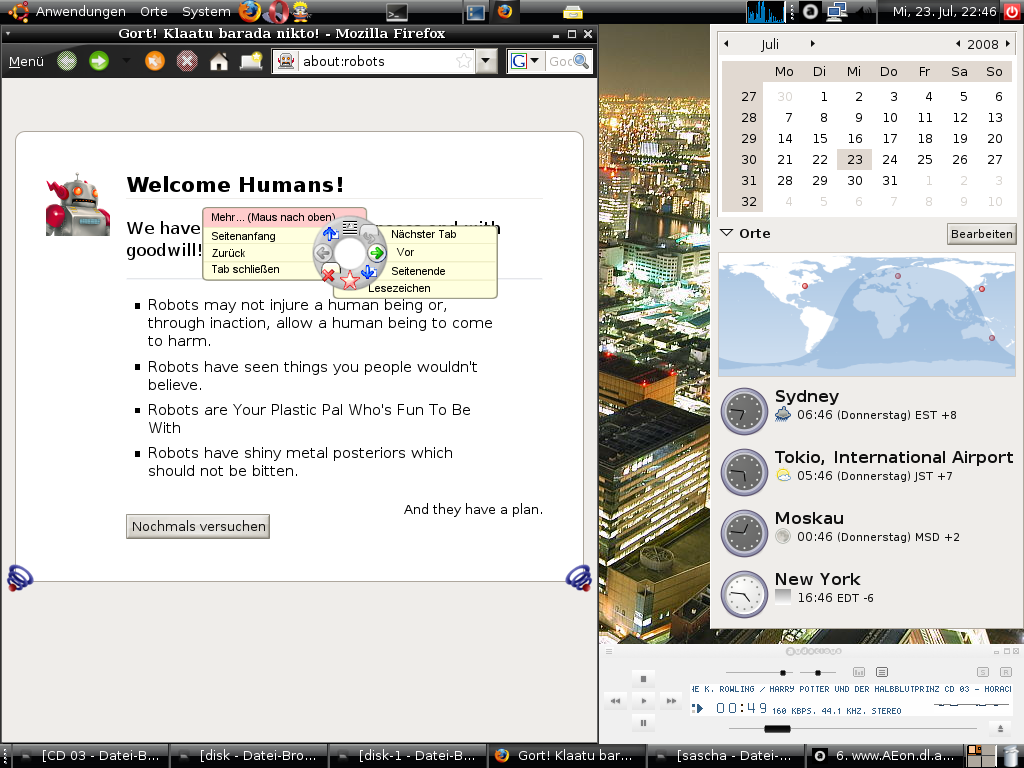The width and height of the screenshot is (1024, 768).
Task: Open a new tab via toolbar icon
Action: click(251, 61)
